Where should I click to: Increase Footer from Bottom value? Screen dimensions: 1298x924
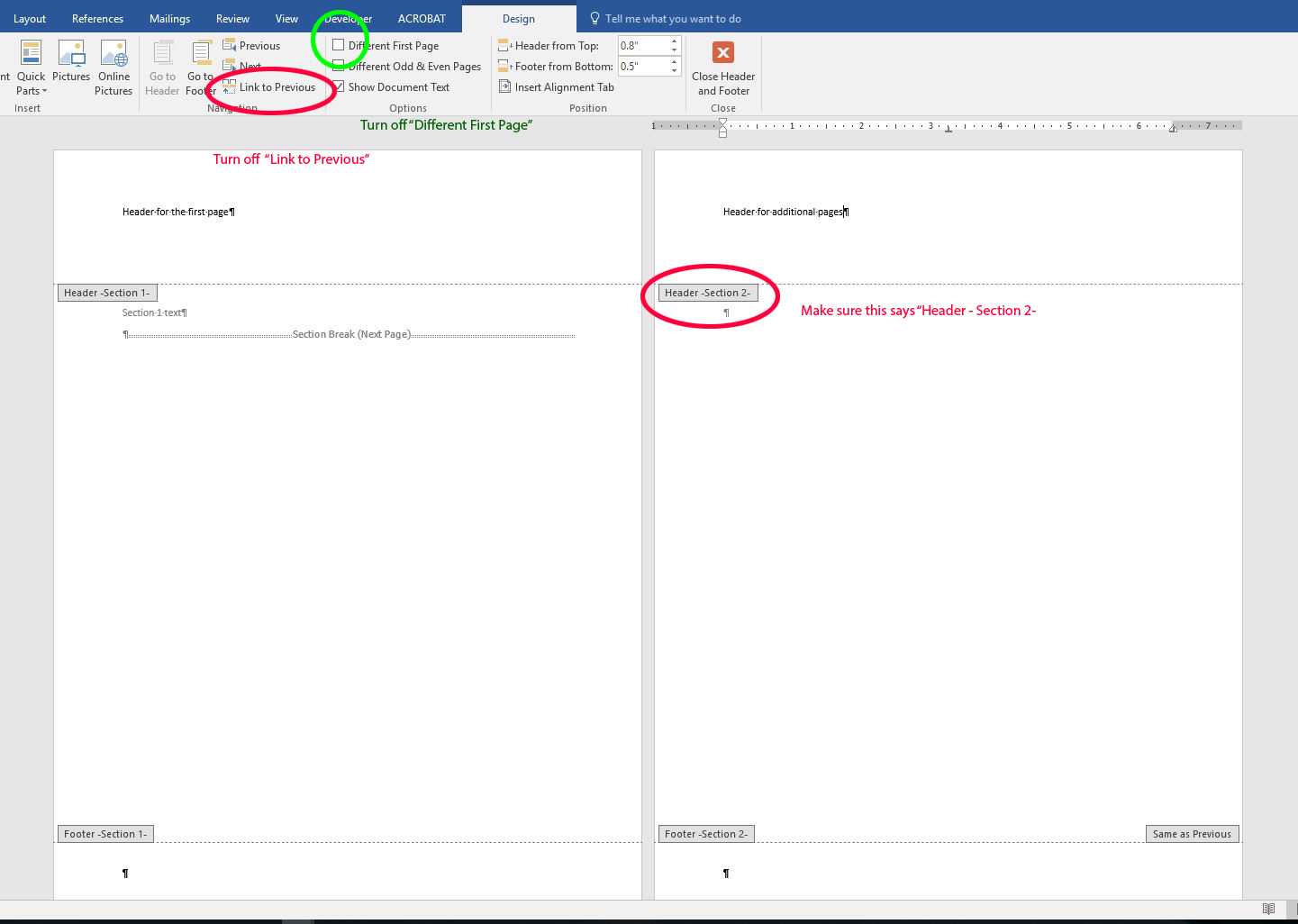coord(675,61)
